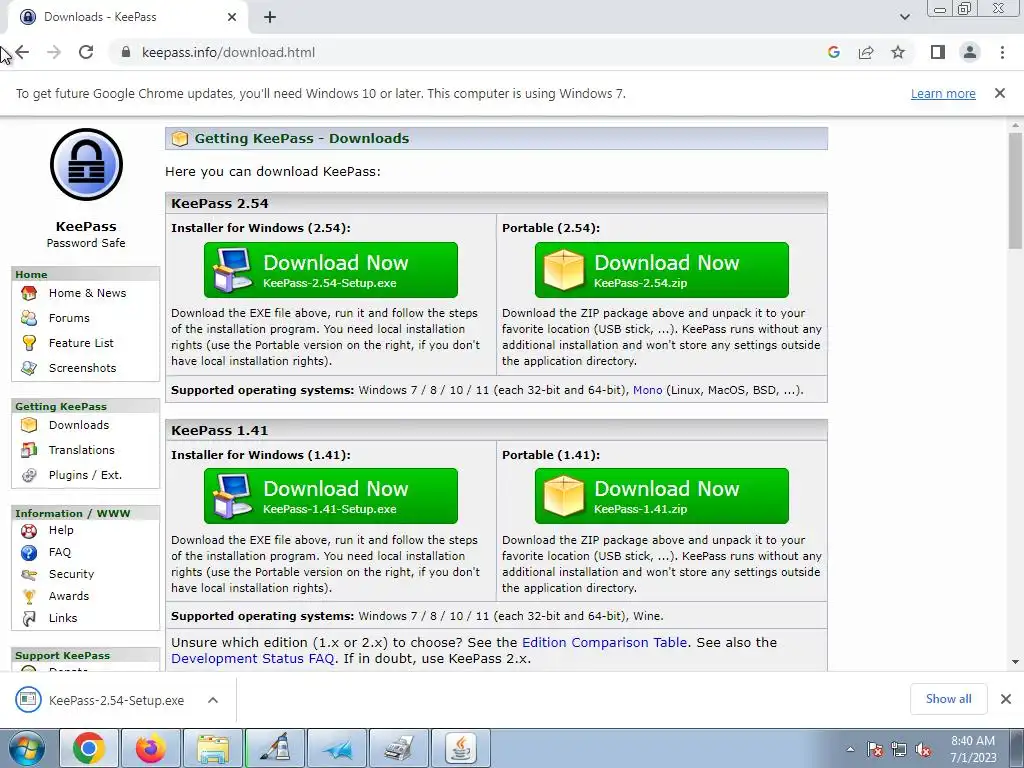Click scrollbar down arrow
Viewport: 1024px width, 768px height.
(x=1015, y=662)
